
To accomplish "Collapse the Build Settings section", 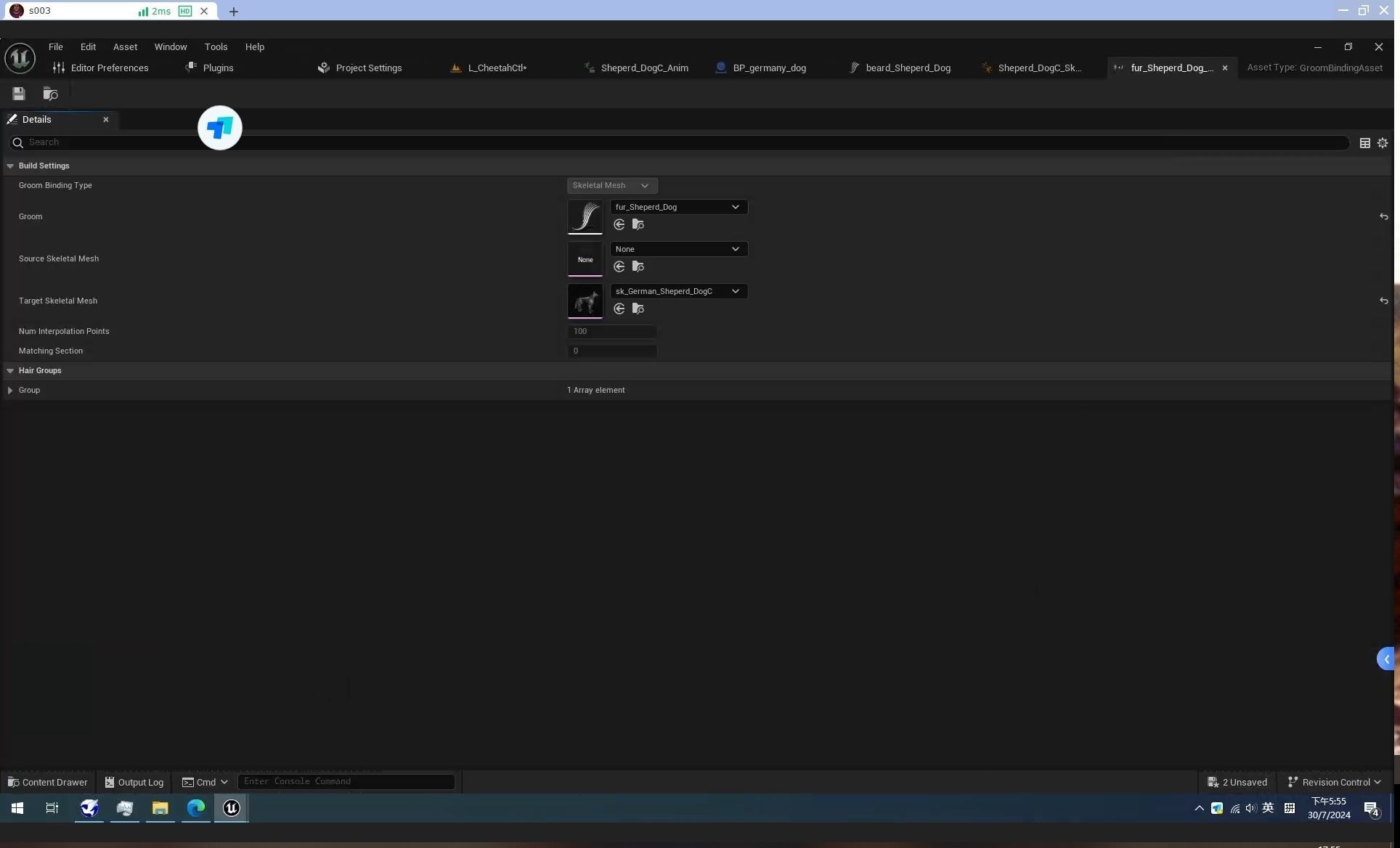I will (10, 166).
